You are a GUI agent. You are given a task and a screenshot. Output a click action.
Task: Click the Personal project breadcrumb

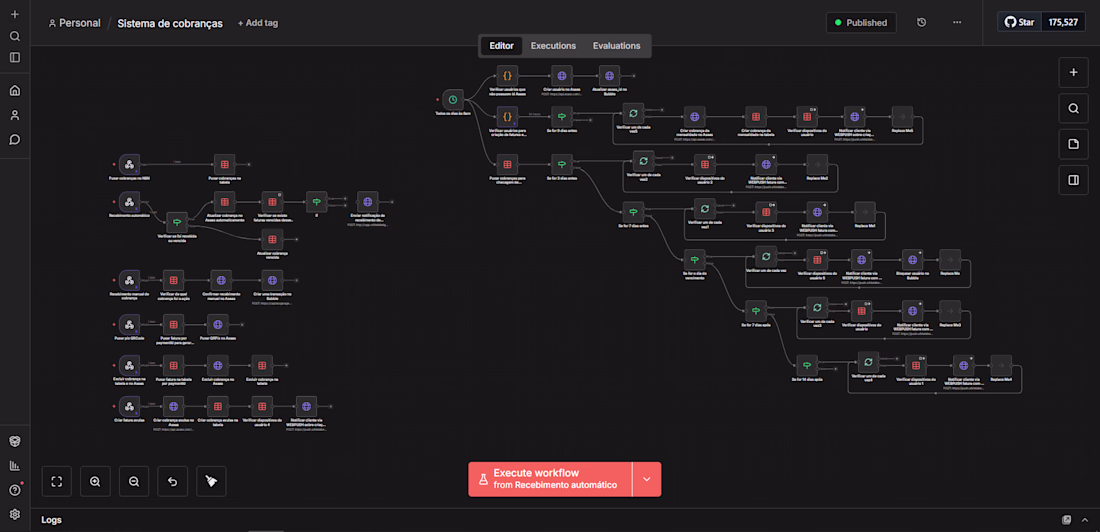pos(74,23)
